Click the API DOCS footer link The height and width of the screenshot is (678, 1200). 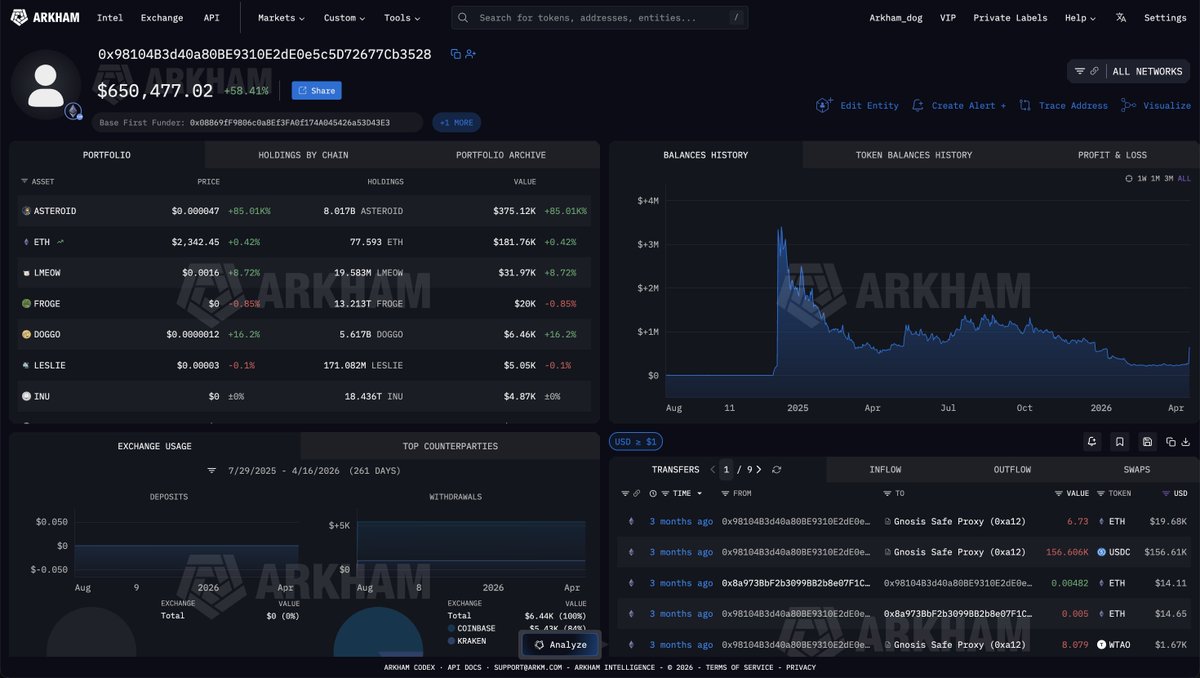click(x=464, y=667)
